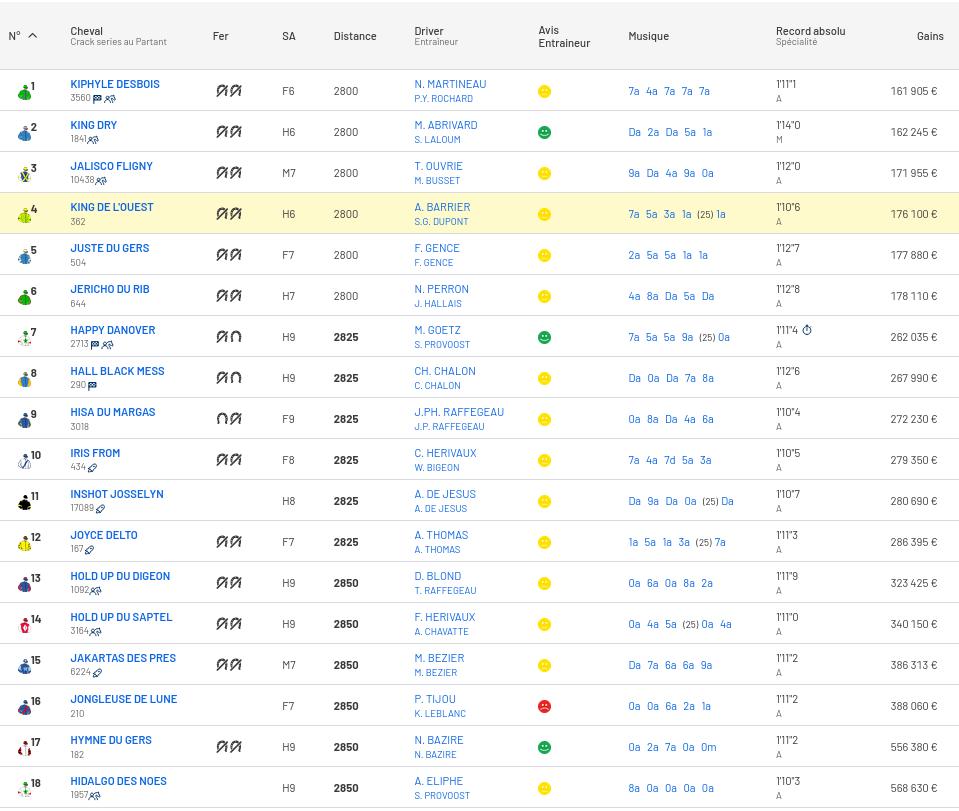The height and width of the screenshot is (811, 959).
Task: Click jockey silk icon for horse 14
Action: coord(24,626)
